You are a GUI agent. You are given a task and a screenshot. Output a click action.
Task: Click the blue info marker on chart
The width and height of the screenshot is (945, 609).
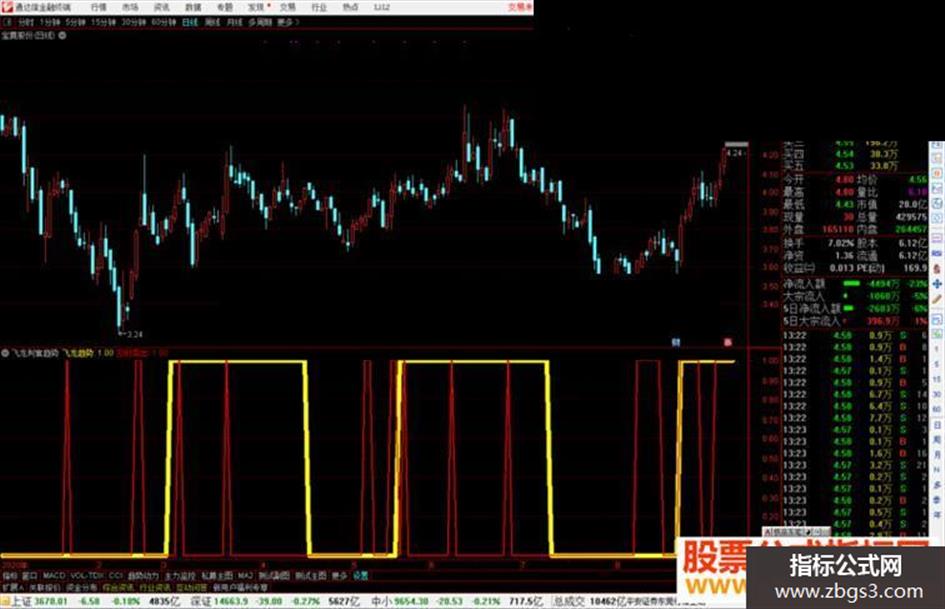(676, 342)
